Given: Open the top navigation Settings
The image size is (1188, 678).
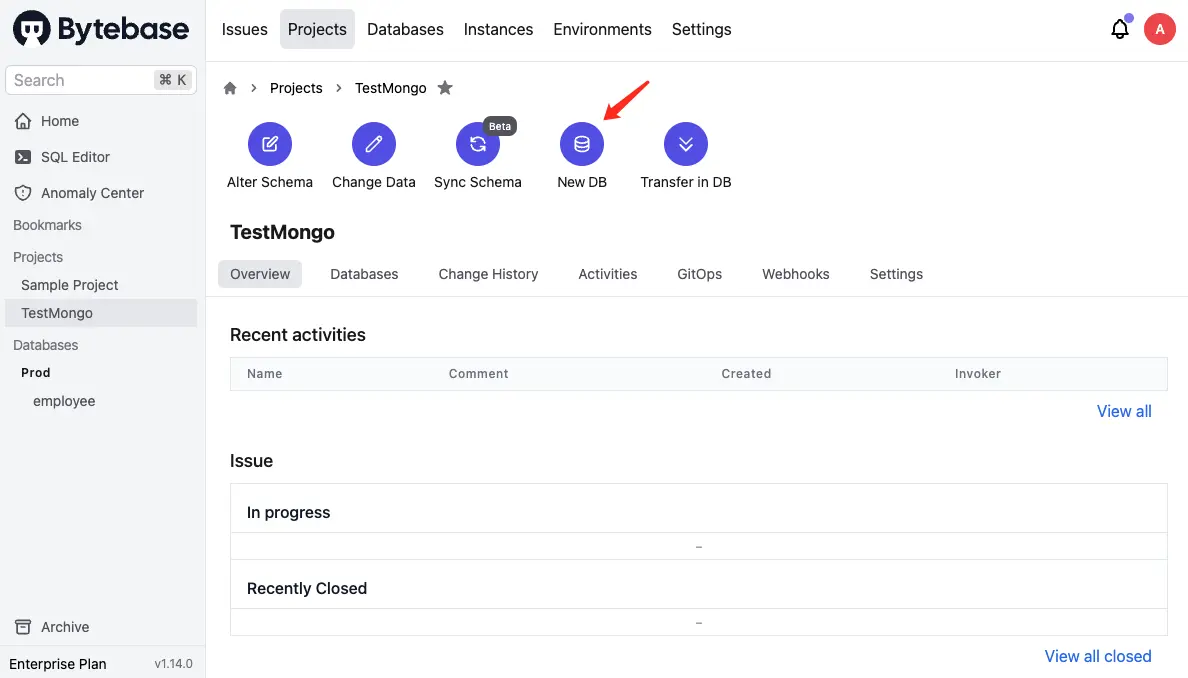Looking at the screenshot, I should pos(702,30).
